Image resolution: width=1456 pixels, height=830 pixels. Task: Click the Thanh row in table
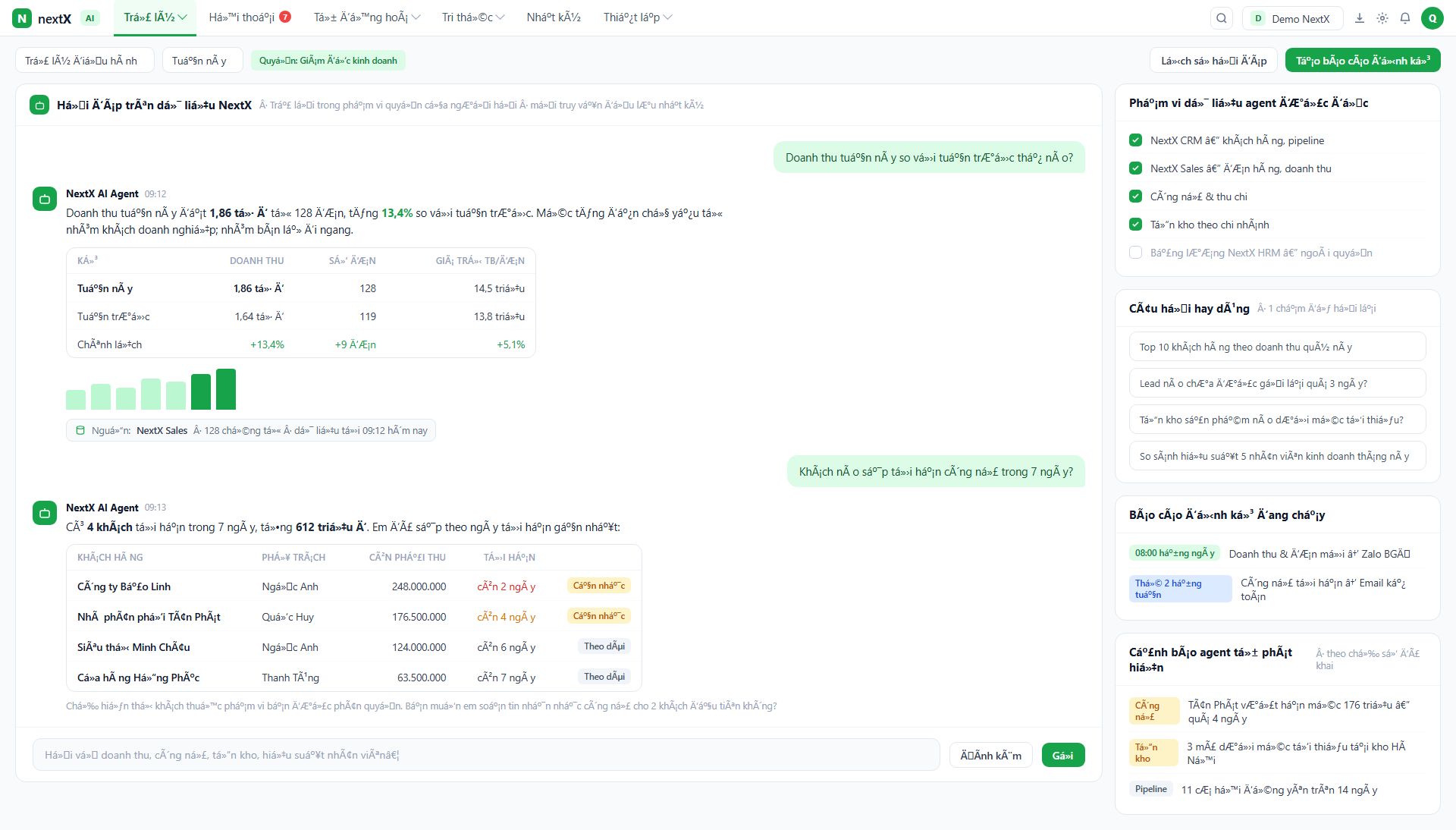[x=354, y=677]
